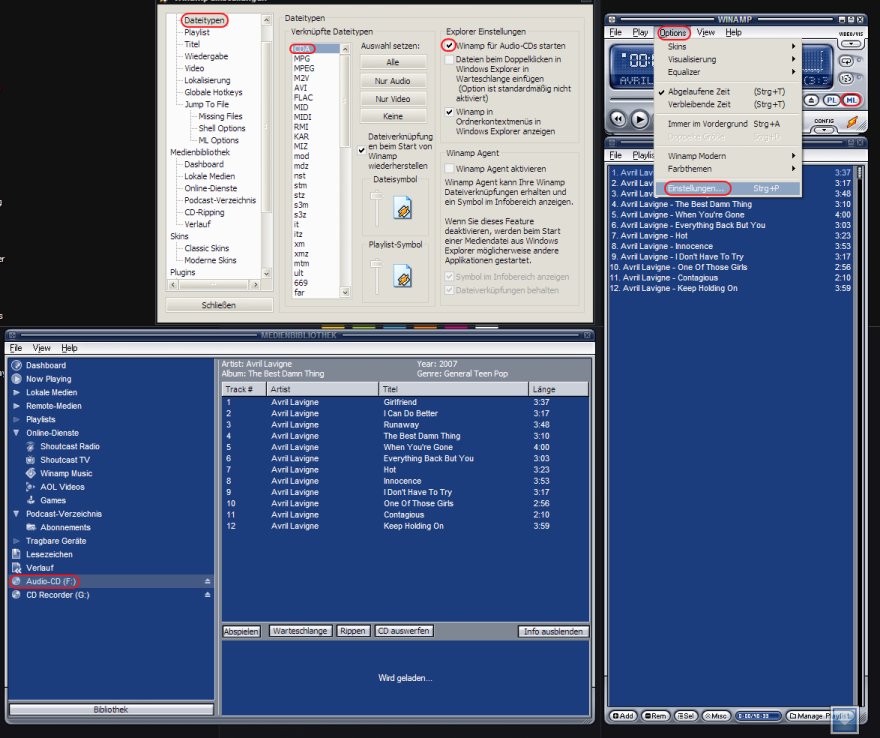Click the Info ausblenden button
This screenshot has height=738, width=880.
click(553, 631)
